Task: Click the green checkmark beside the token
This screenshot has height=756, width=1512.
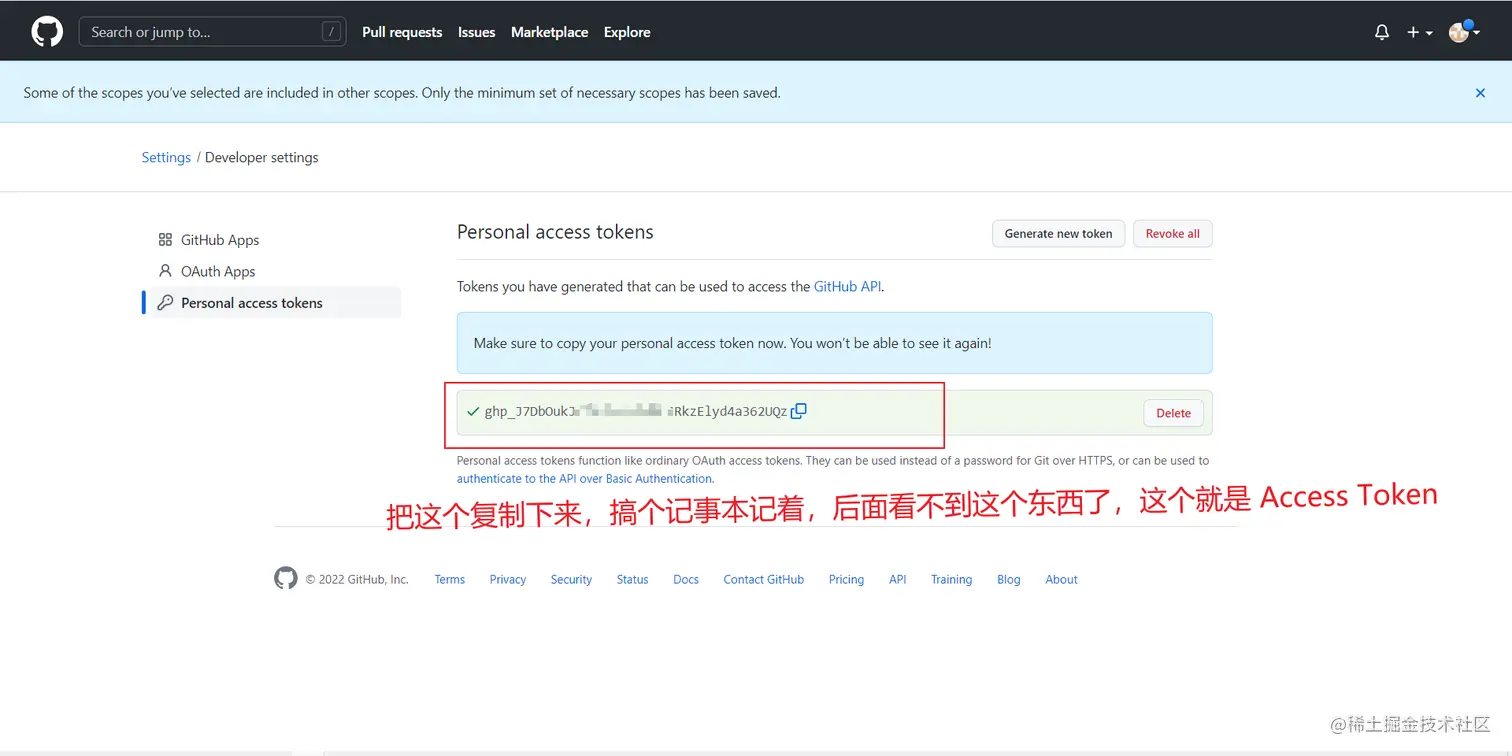Action: pos(473,411)
